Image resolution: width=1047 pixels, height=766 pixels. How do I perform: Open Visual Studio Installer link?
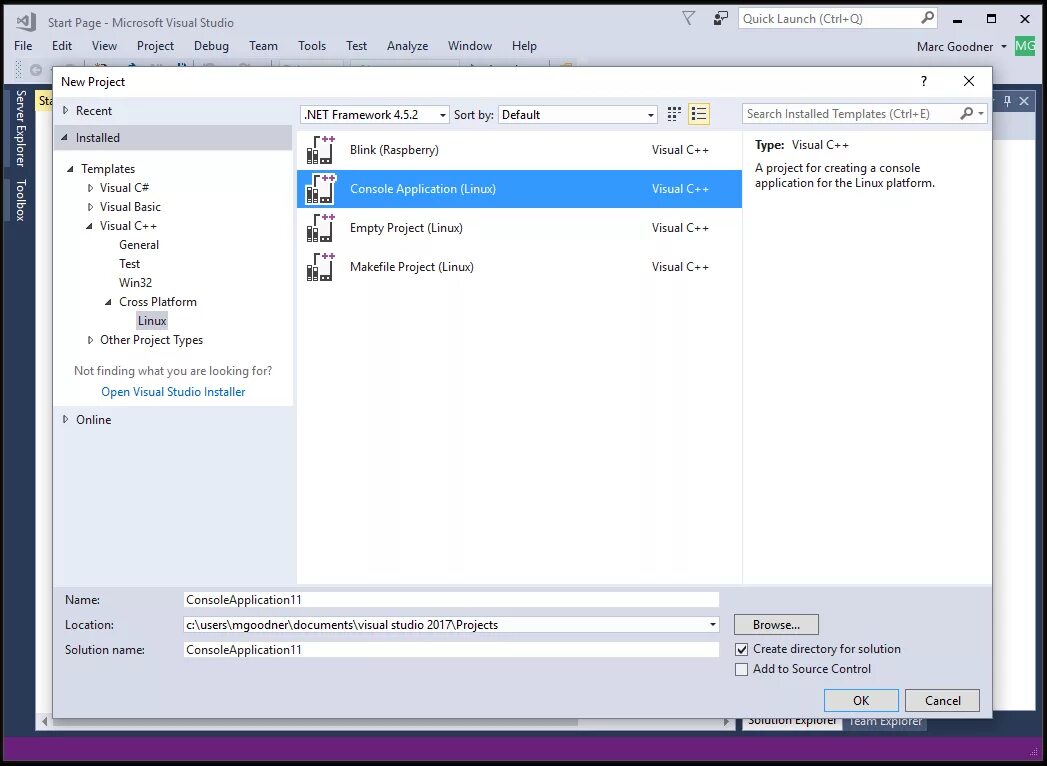click(x=173, y=392)
